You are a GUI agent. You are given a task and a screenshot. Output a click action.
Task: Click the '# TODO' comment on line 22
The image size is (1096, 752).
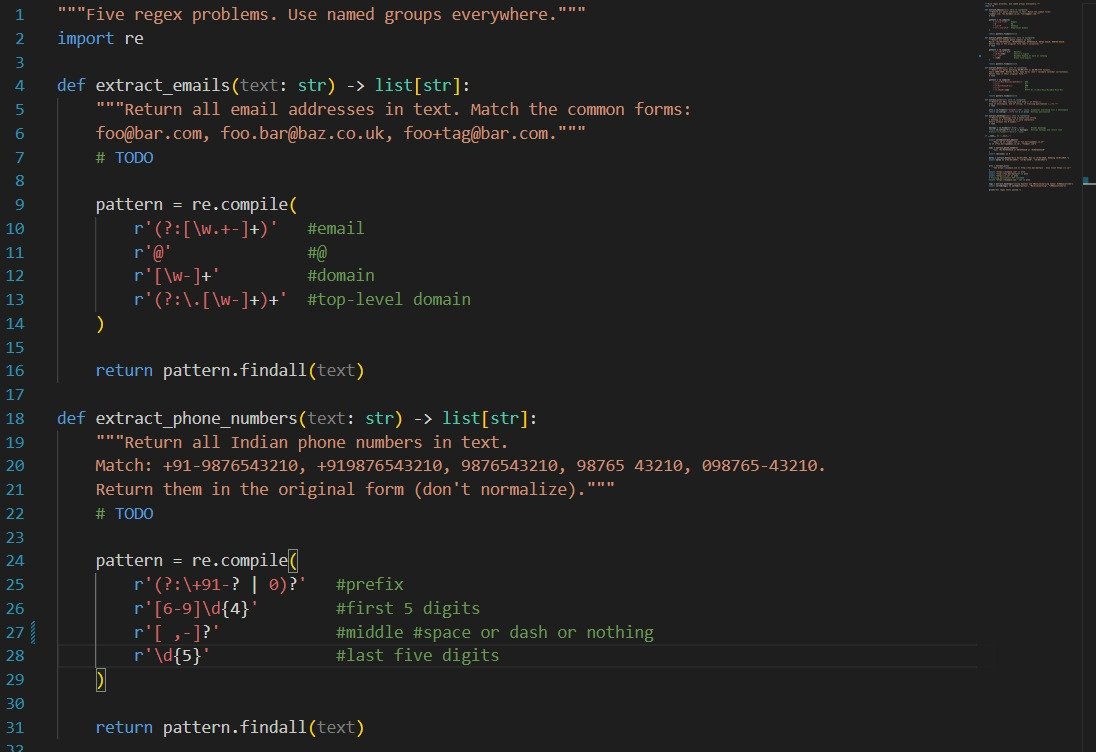tap(124, 514)
